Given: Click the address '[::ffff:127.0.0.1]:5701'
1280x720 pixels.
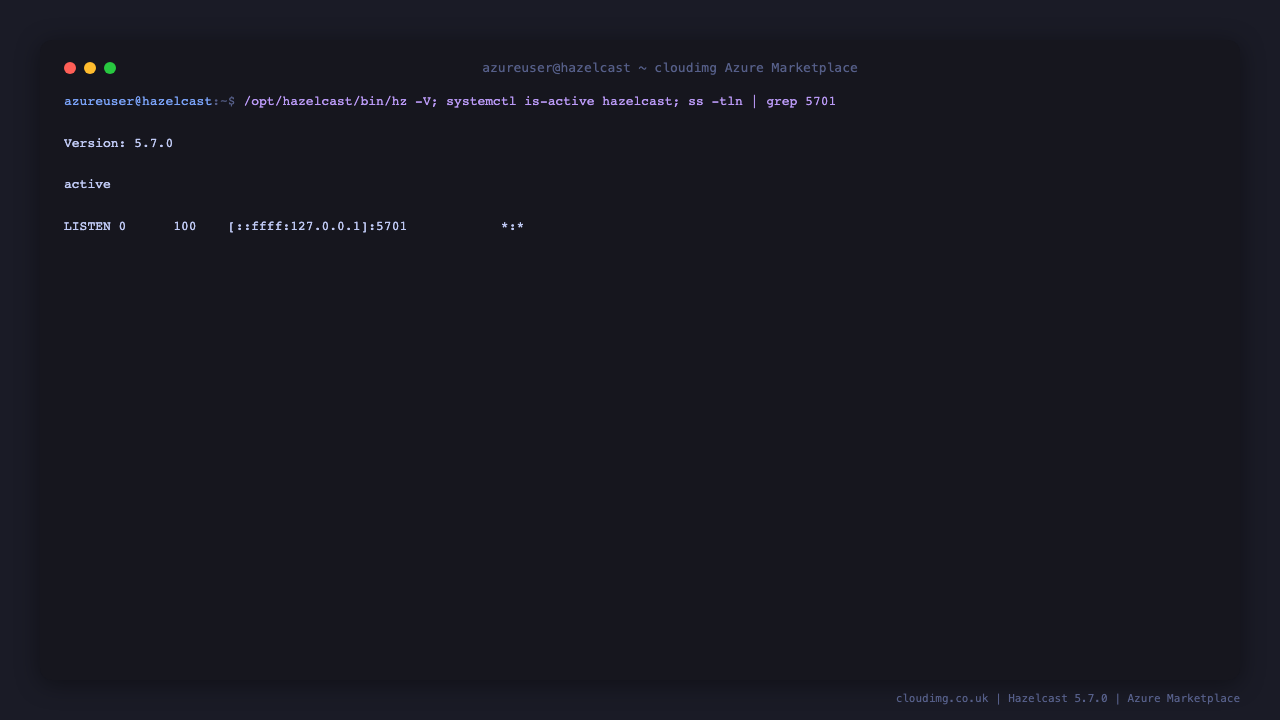Looking at the screenshot, I should pyautogui.click(x=317, y=226).
